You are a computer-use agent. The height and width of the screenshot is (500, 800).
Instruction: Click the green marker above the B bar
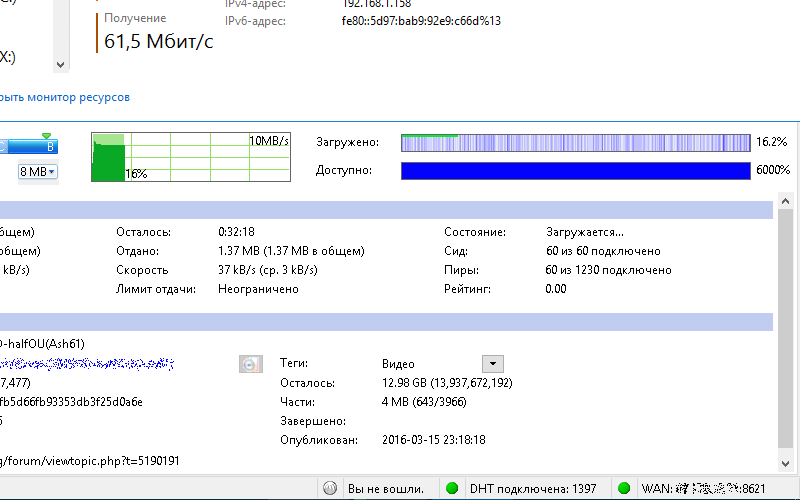click(46, 136)
